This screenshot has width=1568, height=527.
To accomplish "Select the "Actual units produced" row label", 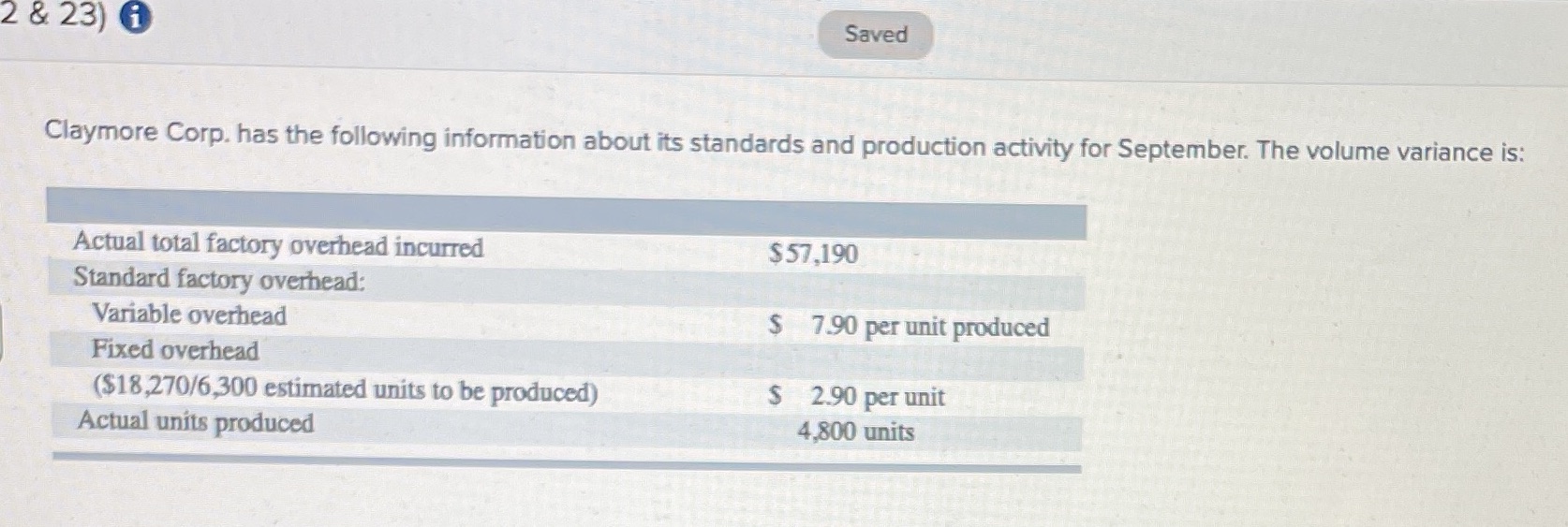I will 196,422.
